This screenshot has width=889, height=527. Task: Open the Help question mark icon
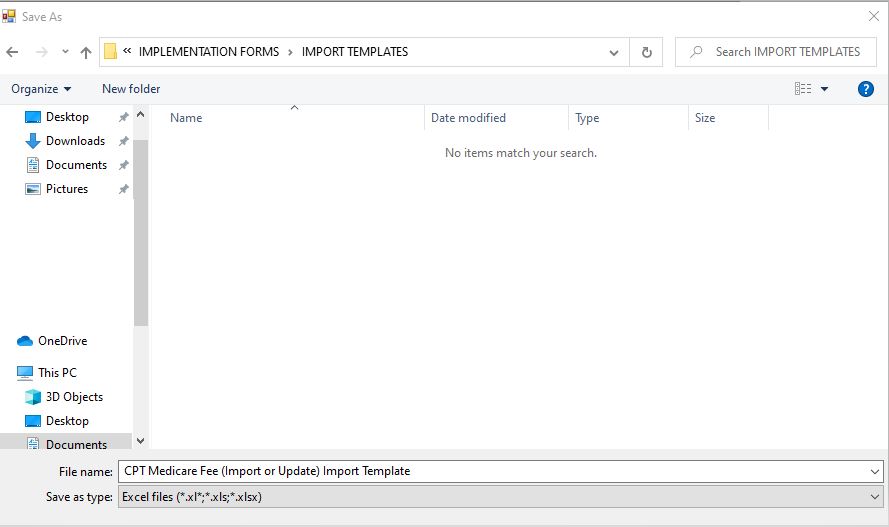(866, 89)
